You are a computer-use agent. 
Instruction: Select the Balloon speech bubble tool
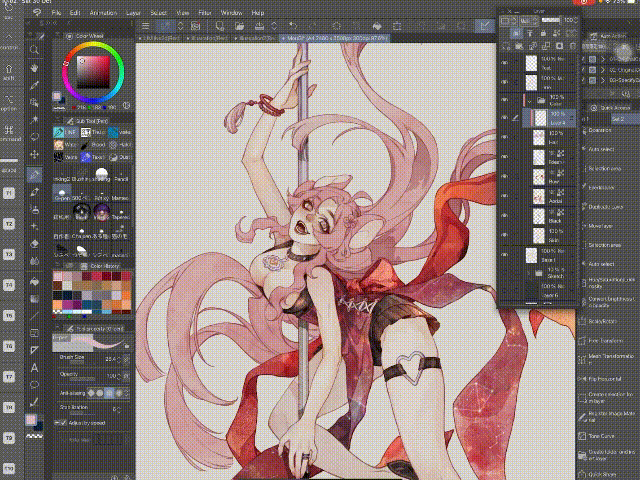coord(34,384)
